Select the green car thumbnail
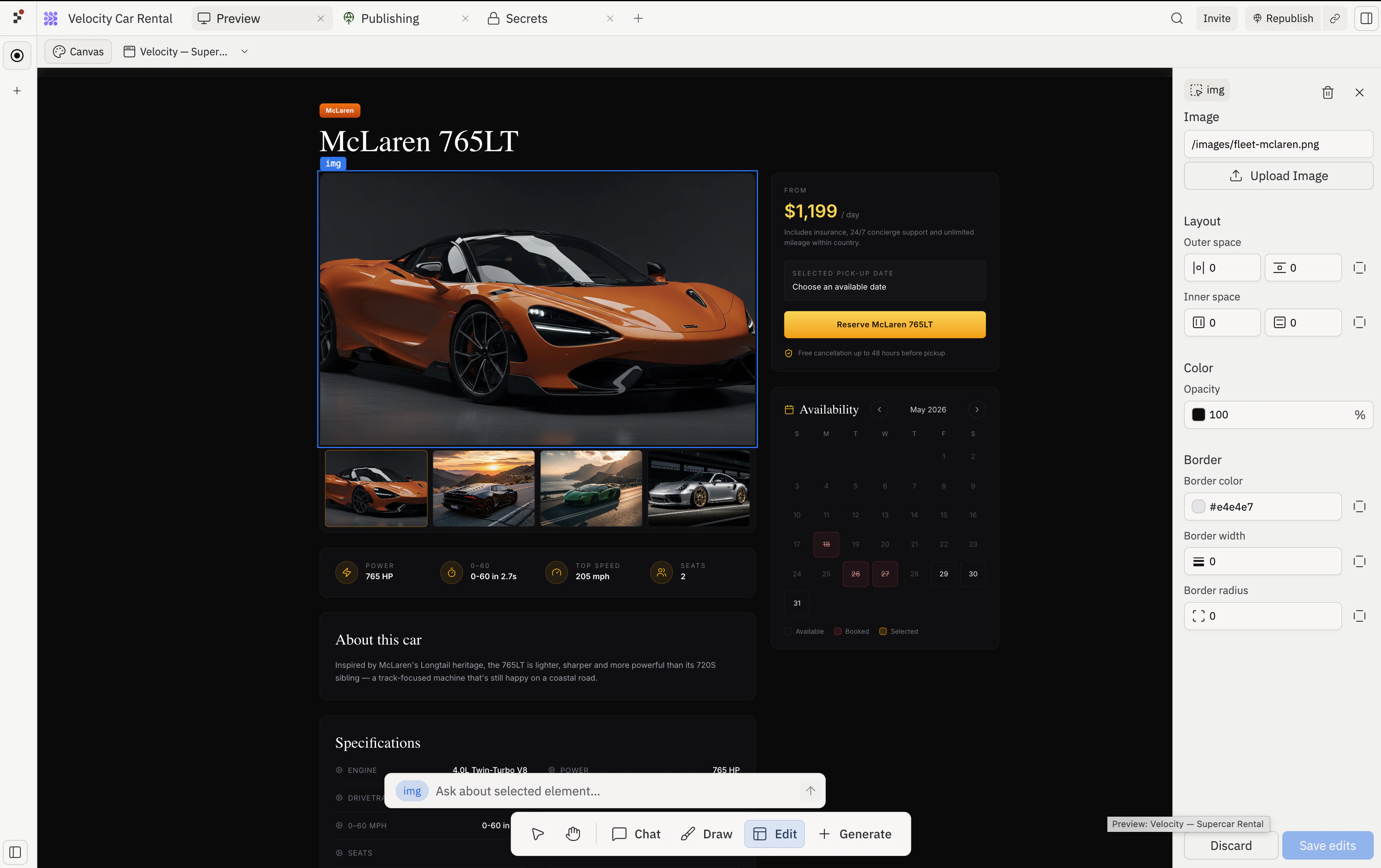The height and width of the screenshot is (868, 1381). 591,488
